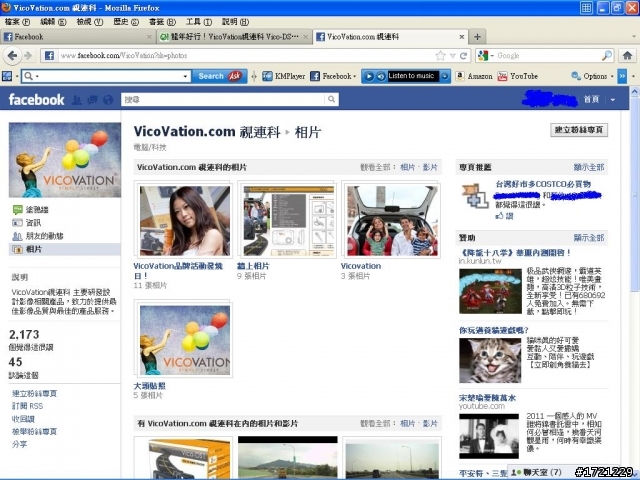640x480 pixels.
Task: Open the 檔案 (F) menu
Action: (x=17, y=22)
